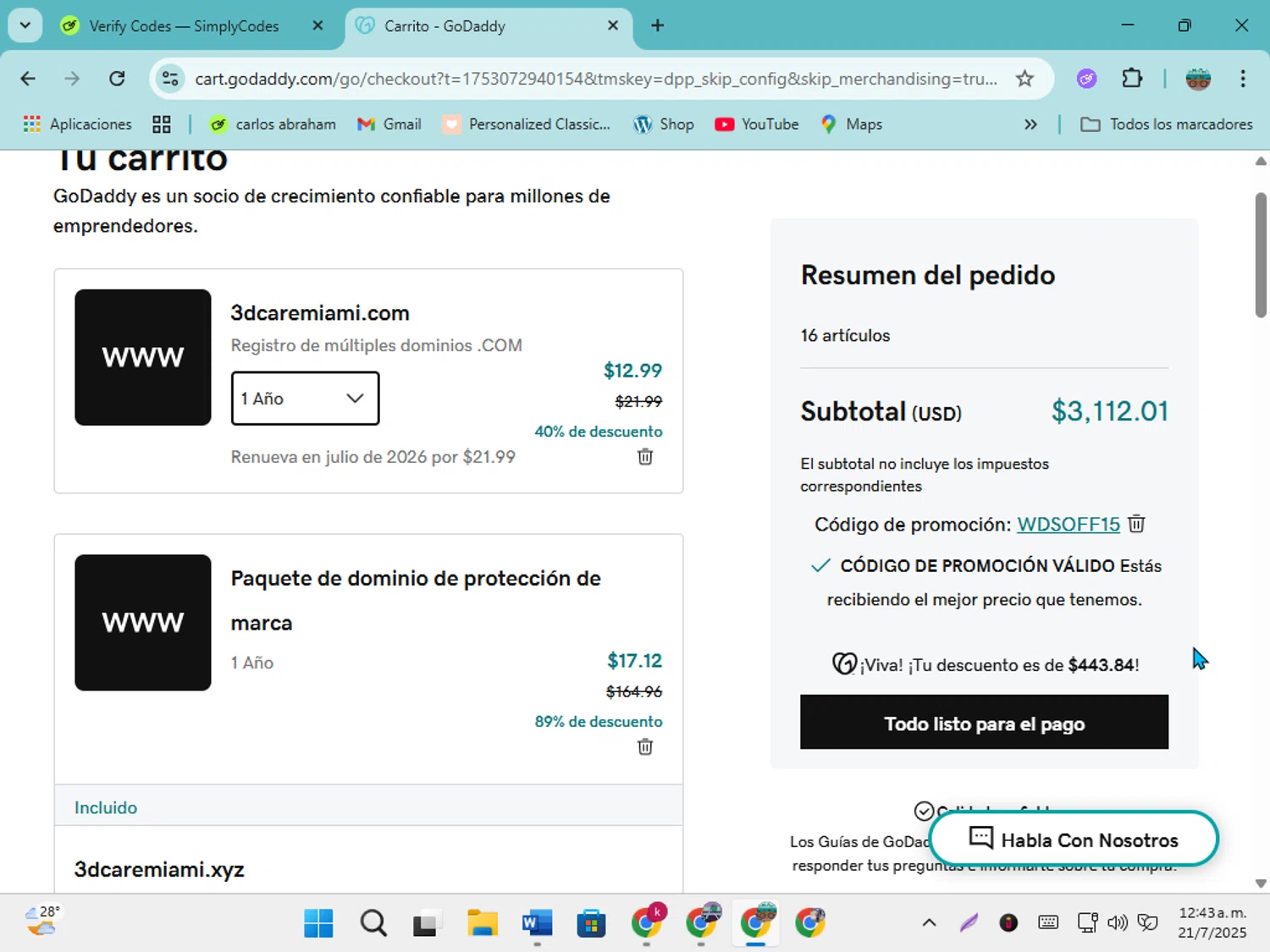1270x952 pixels.
Task: Open the Maps bookmark
Action: click(x=852, y=124)
